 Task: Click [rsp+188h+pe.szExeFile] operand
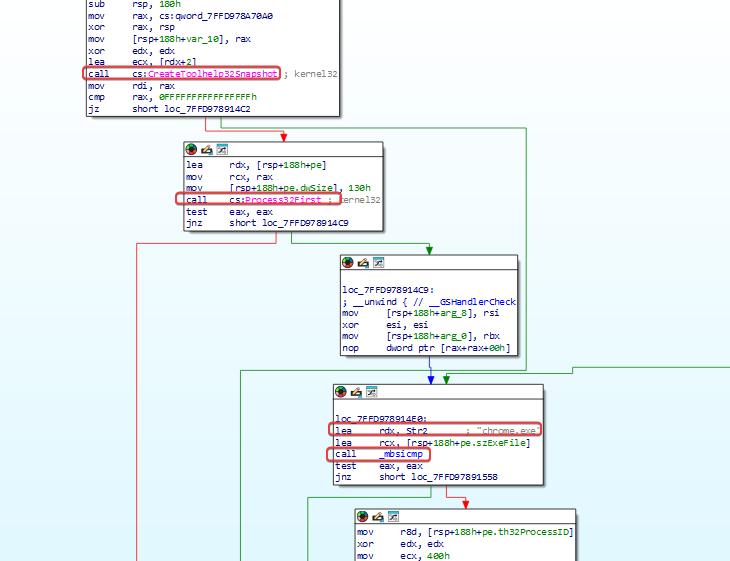(x=468, y=443)
